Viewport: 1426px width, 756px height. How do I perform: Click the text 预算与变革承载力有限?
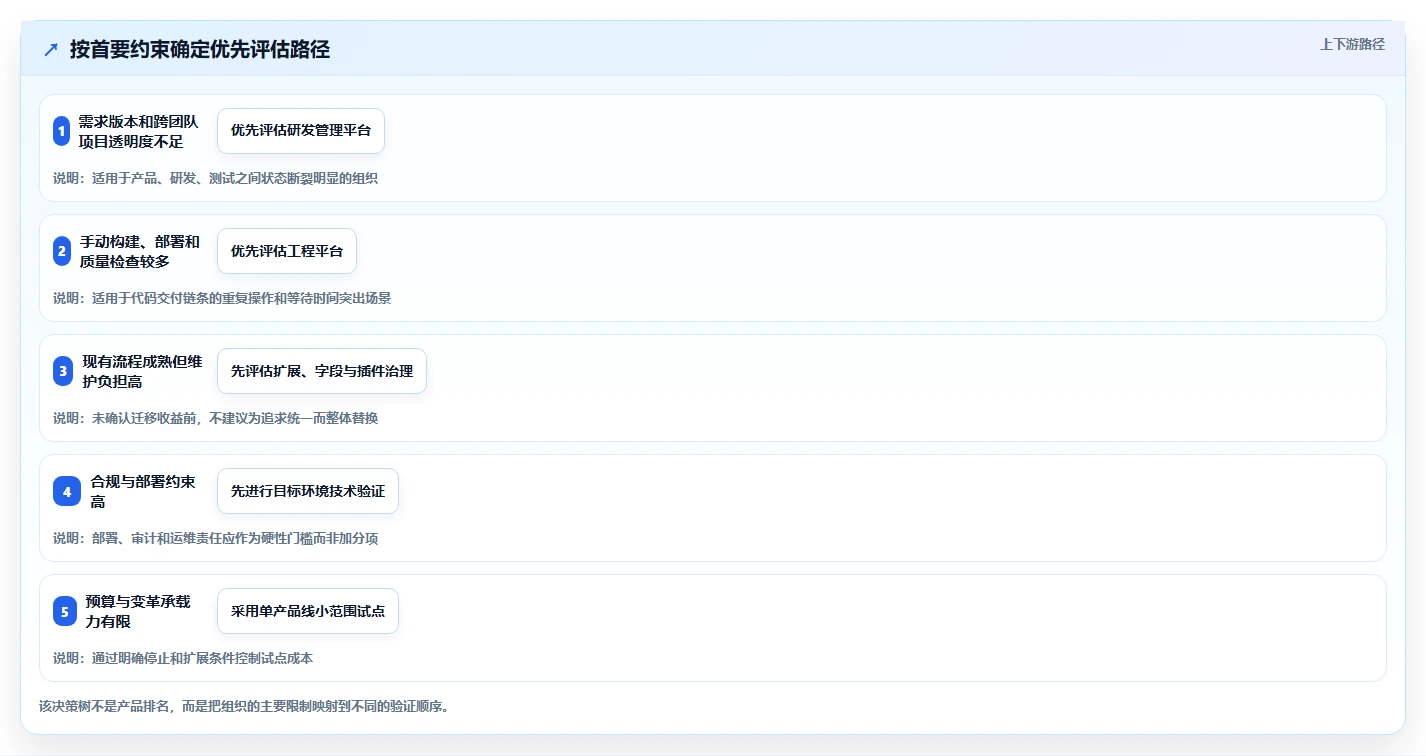pos(138,611)
